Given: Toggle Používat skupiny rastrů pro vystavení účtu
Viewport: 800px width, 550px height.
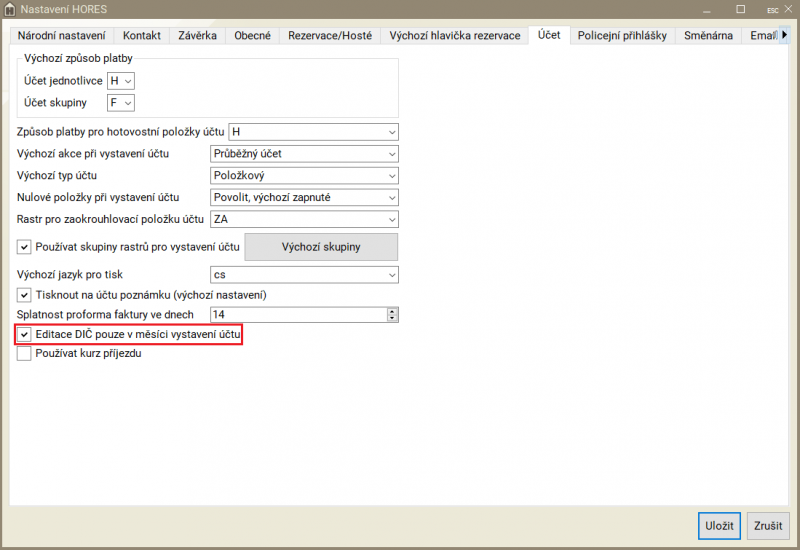Looking at the screenshot, I should [x=25, y=247].
